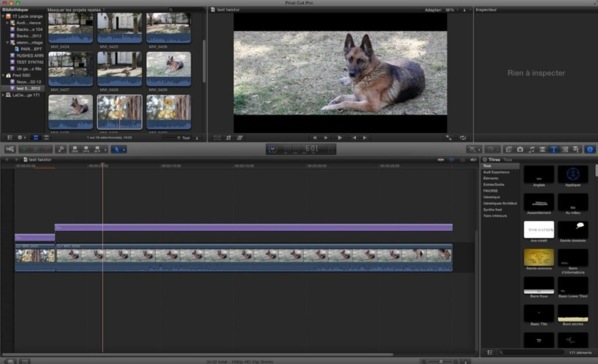Collapse the Fred SSD drive
The height and width of the screenshot is (364, 598).
pyautogui.click(x=3, y=75)
